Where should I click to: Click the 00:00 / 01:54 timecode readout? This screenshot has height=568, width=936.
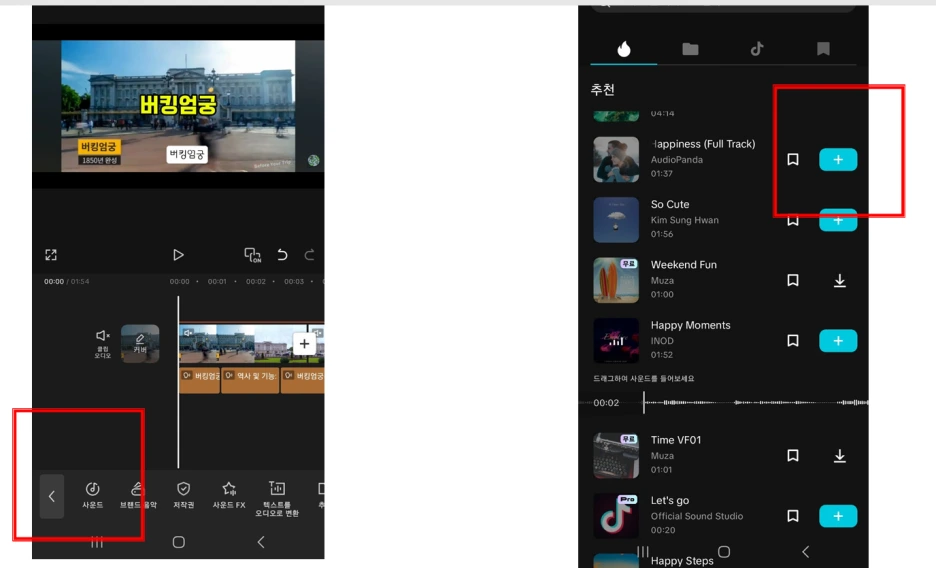pyautogui.click(x=66, y=282)
